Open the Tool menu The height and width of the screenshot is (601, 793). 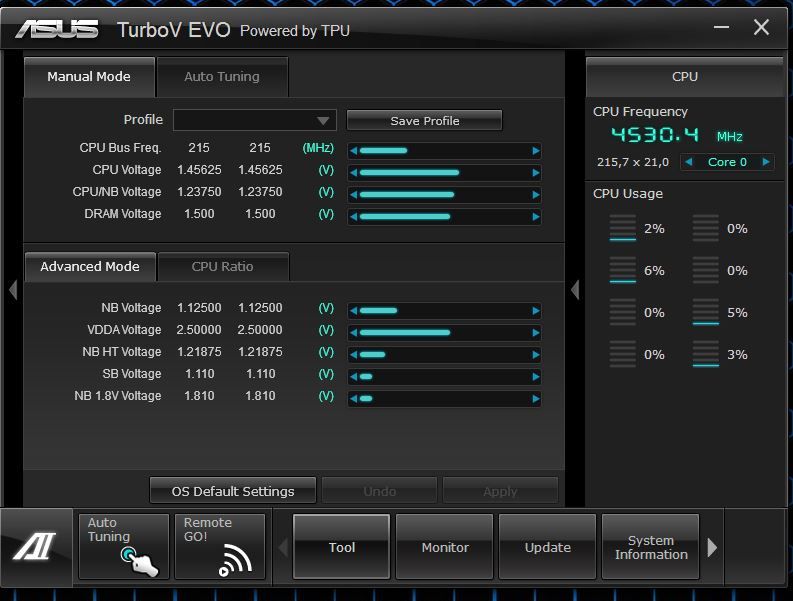(341, 547)
